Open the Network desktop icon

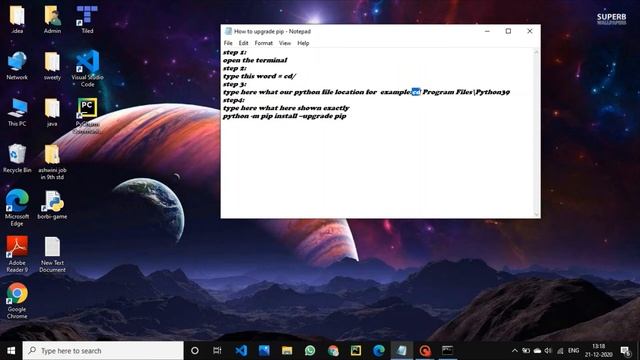click(17, 65)
